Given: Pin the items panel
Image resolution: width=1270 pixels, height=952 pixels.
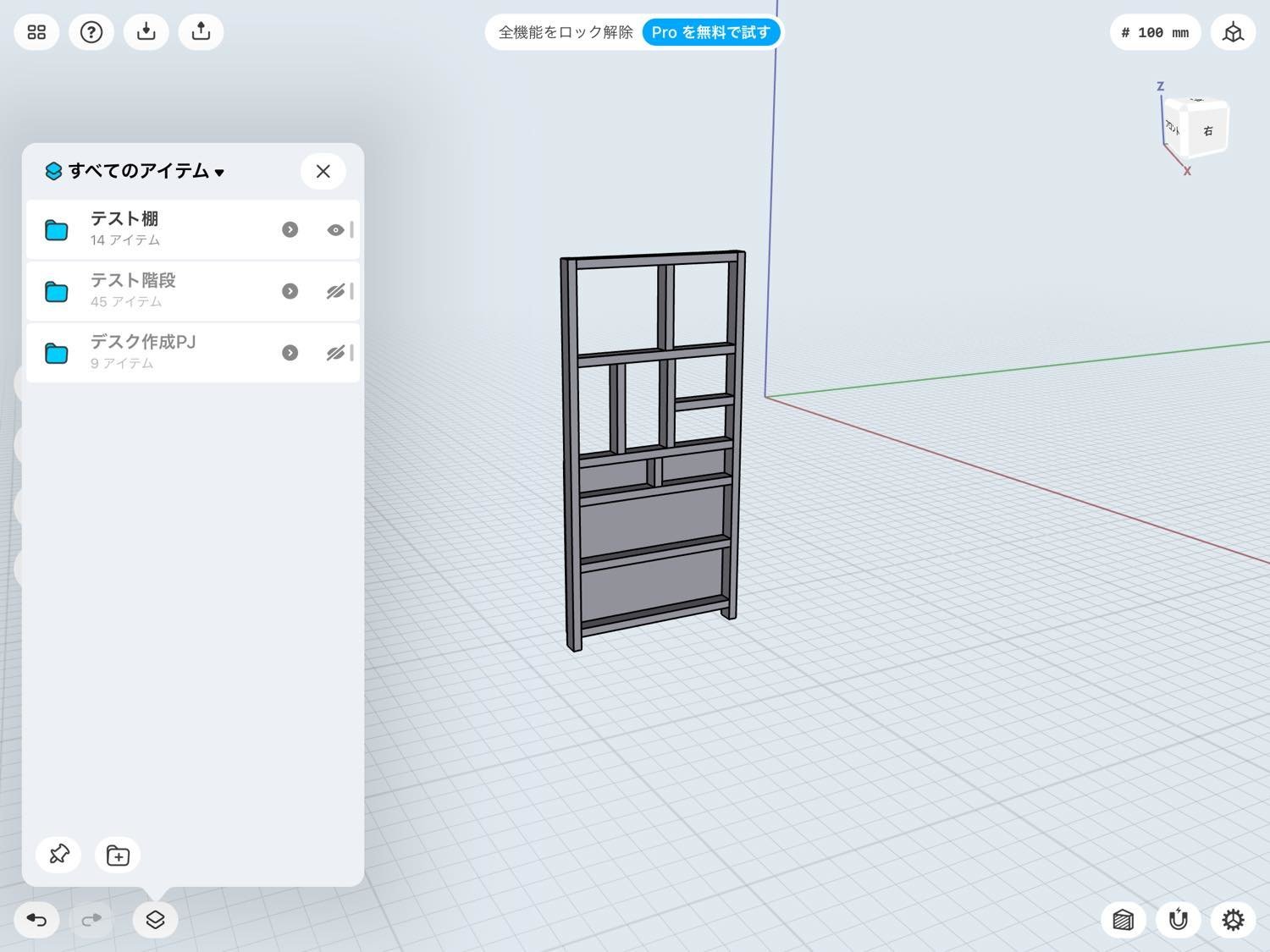Looking at the screenshot, I should (59, 854).
